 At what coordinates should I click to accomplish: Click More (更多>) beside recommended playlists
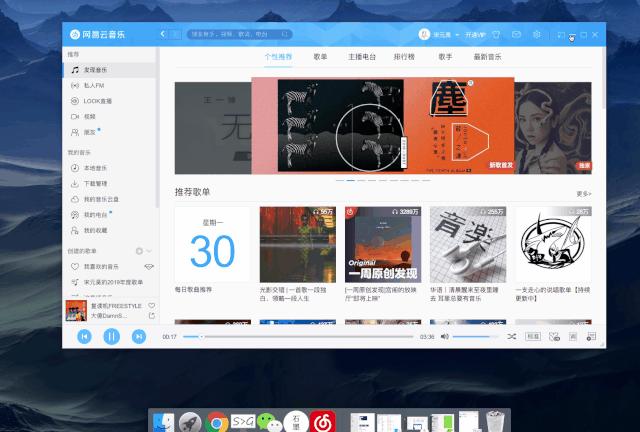[x=584, y=194]
